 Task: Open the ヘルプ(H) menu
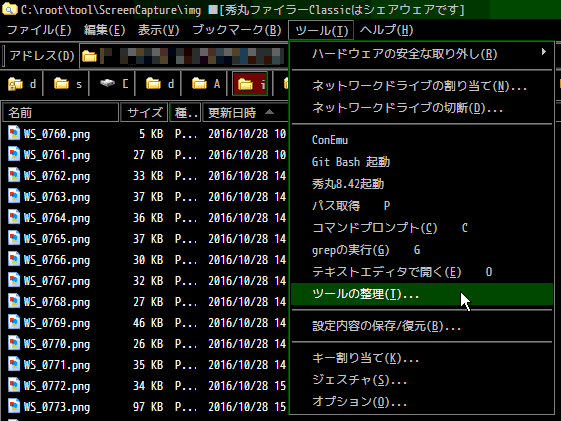coord(386,30)
